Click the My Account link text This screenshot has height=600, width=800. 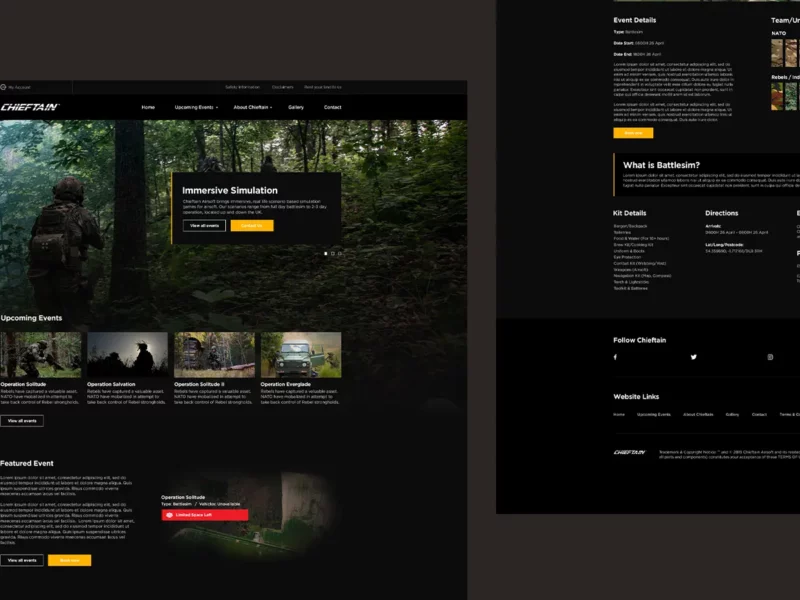coord(19,87)
